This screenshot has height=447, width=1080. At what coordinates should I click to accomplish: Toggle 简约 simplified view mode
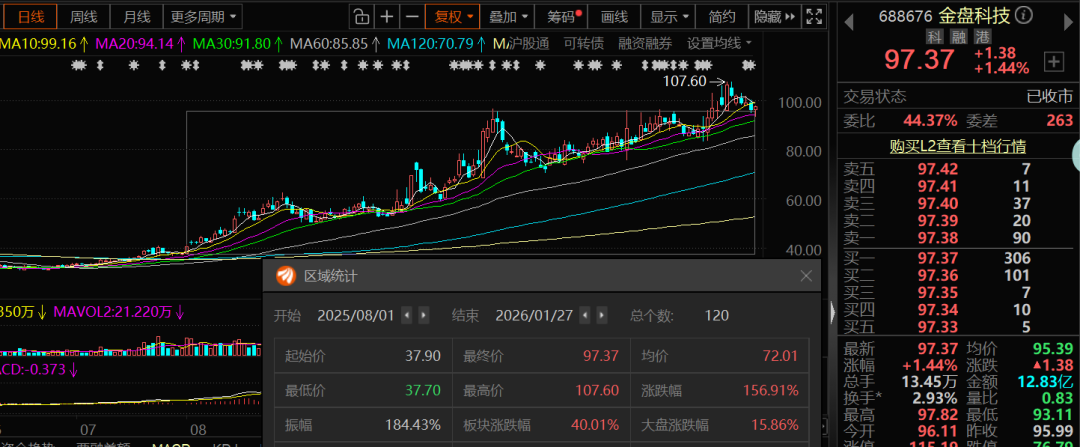pos(722,16)
